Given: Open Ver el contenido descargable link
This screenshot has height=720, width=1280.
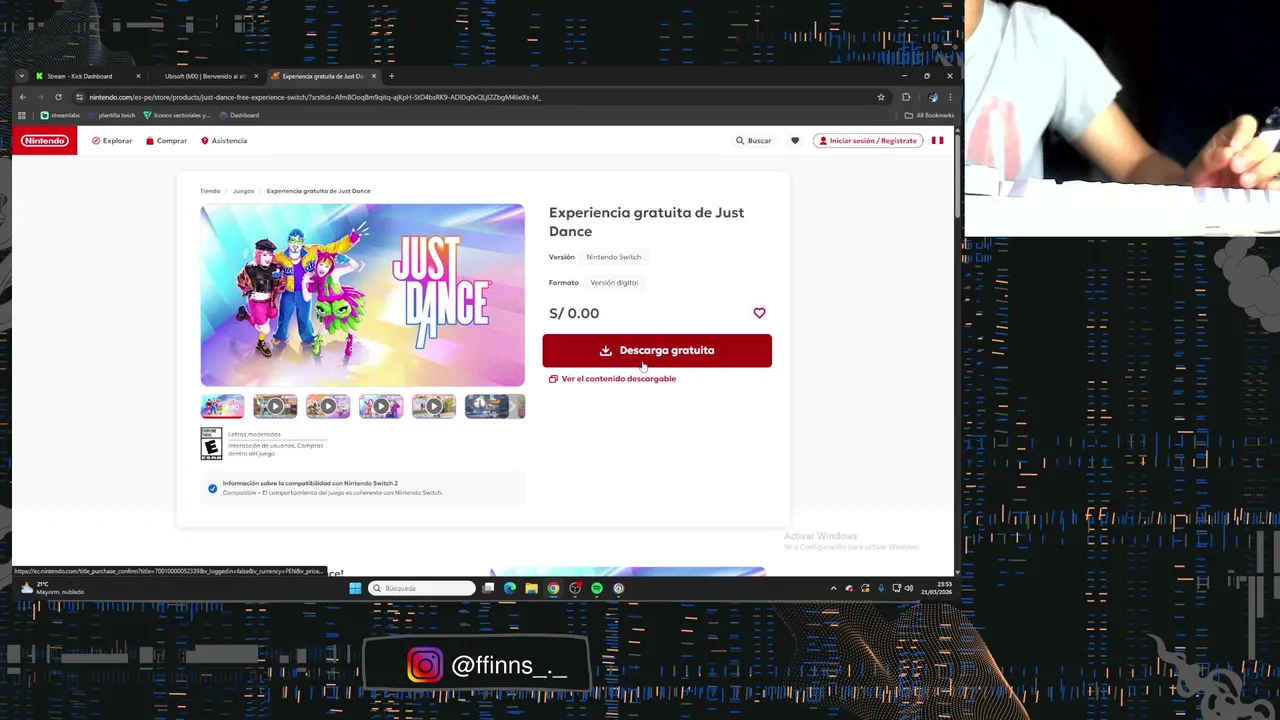Looking at the screenshot, I should point(612,379).
